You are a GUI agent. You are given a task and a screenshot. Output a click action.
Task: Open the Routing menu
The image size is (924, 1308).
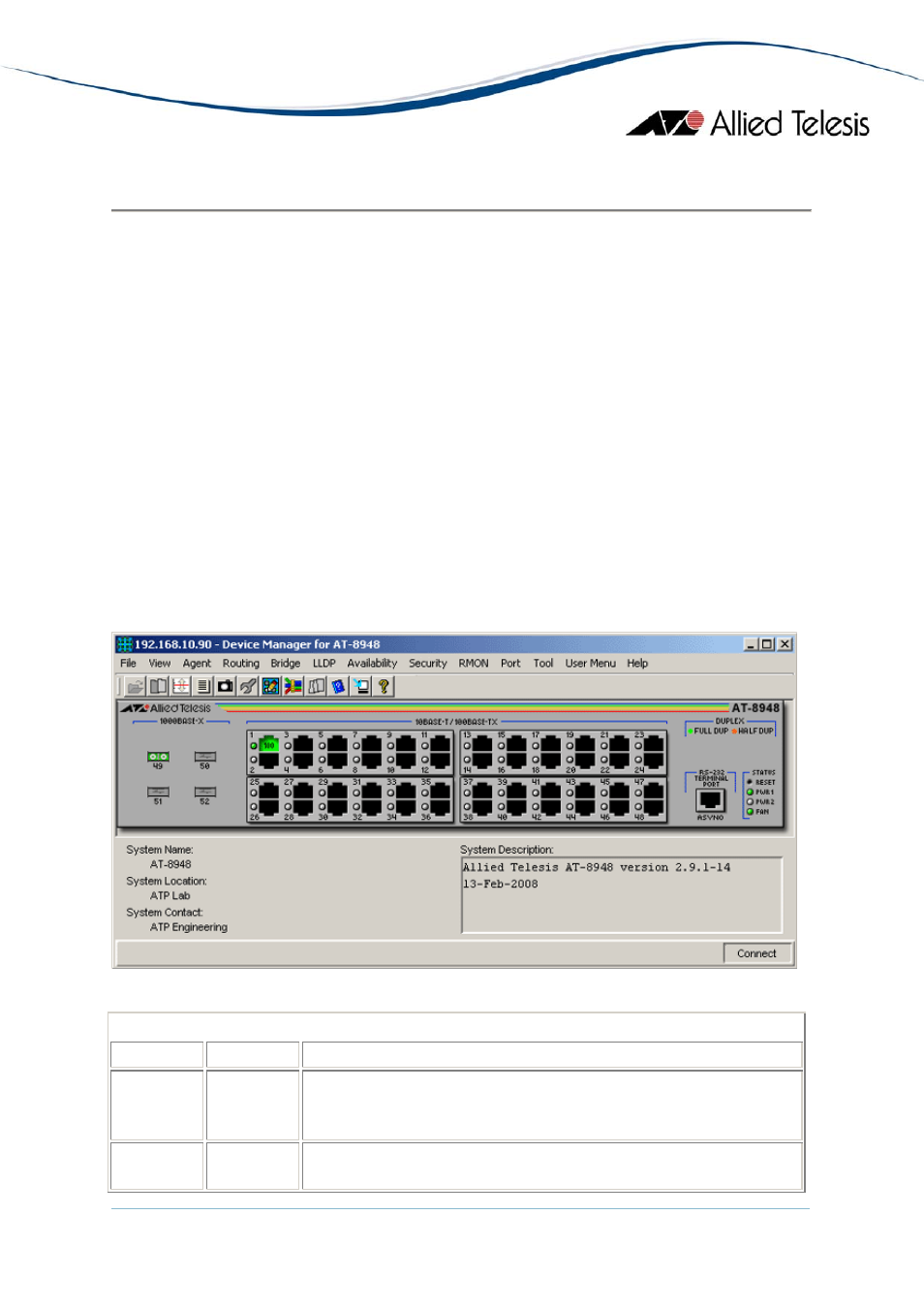click(x=241, y=664)
